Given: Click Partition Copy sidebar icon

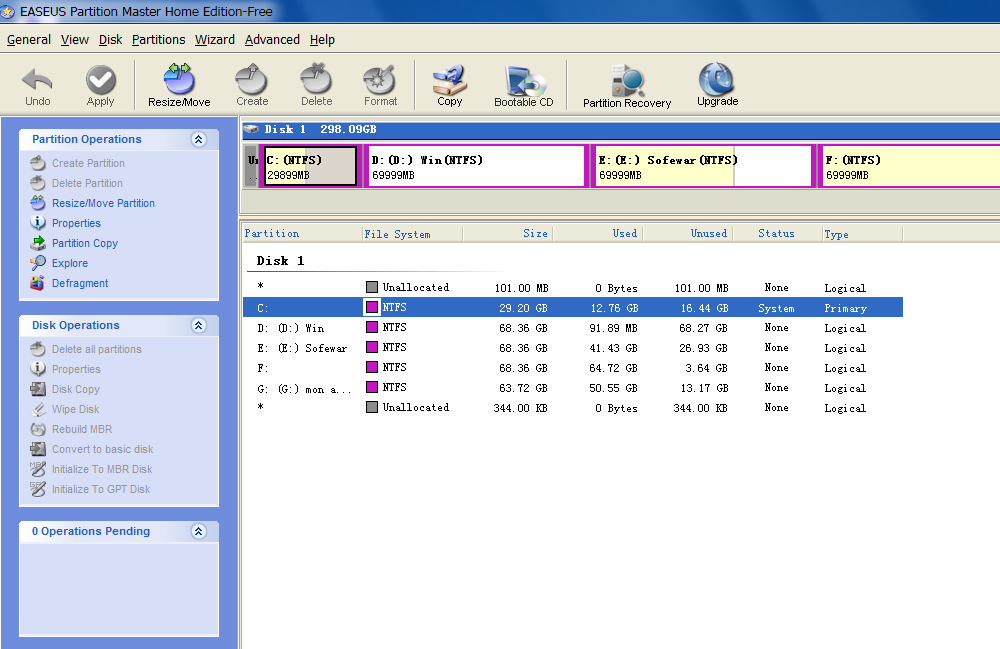Looking at the screenshot, I should [38, 243].
